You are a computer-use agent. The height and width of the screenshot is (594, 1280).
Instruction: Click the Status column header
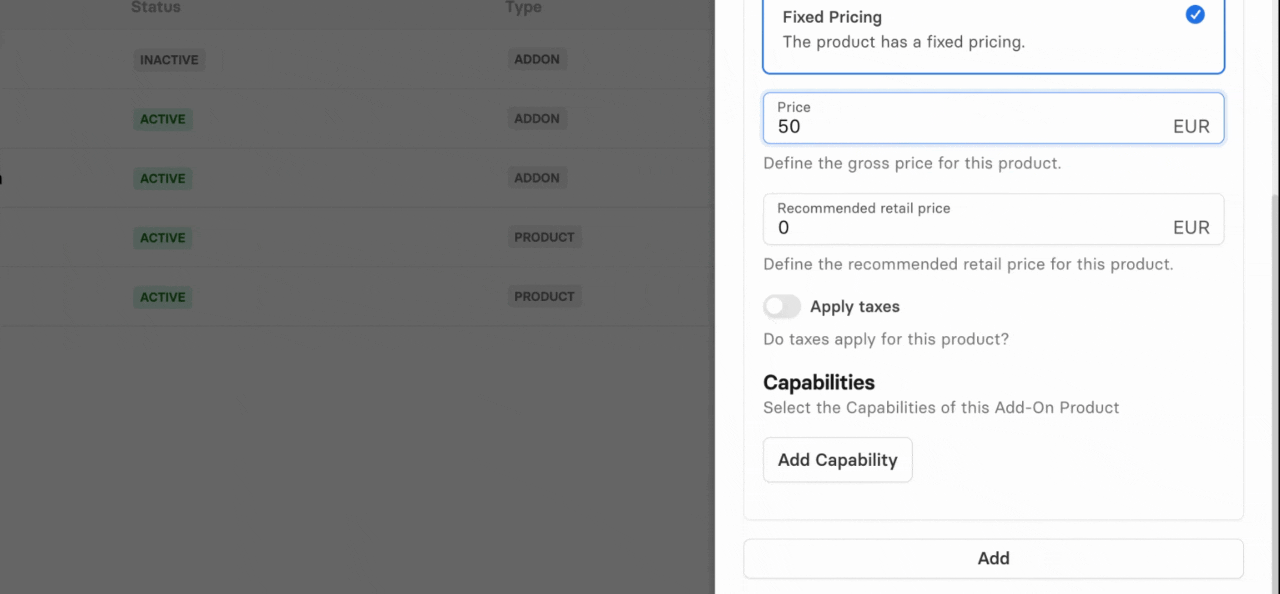[156, 8]
